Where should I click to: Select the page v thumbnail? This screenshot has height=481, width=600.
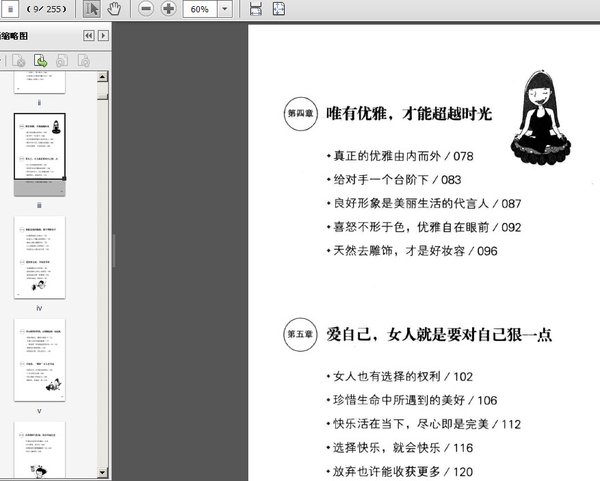pyautogui.click(x=40, y=360)
